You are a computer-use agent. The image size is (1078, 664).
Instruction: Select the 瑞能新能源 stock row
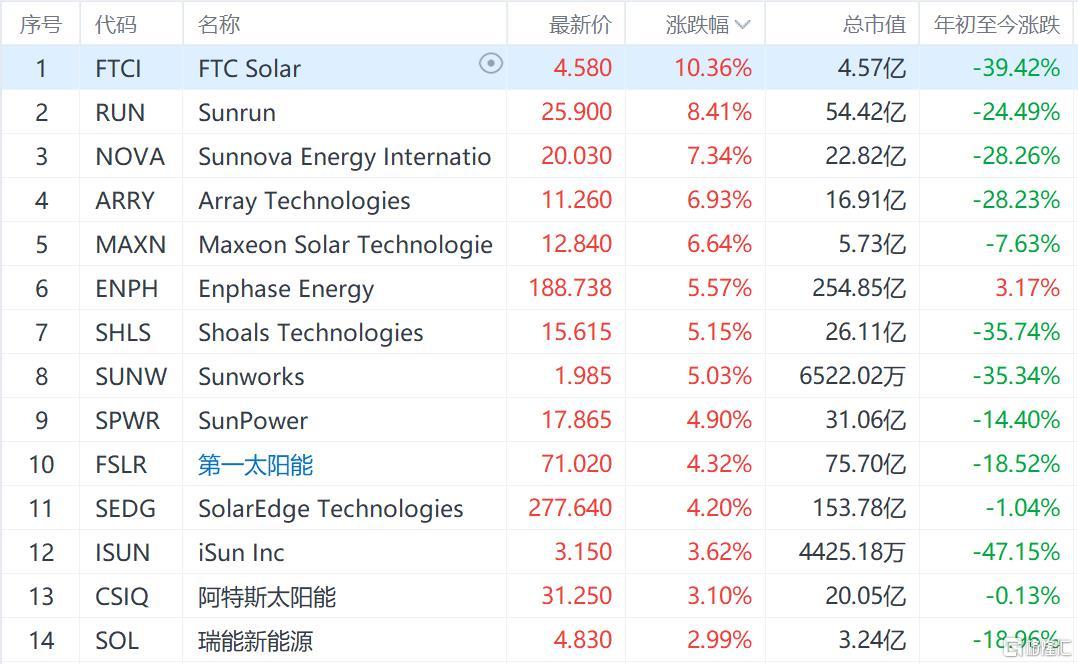[x=539, y=640]
